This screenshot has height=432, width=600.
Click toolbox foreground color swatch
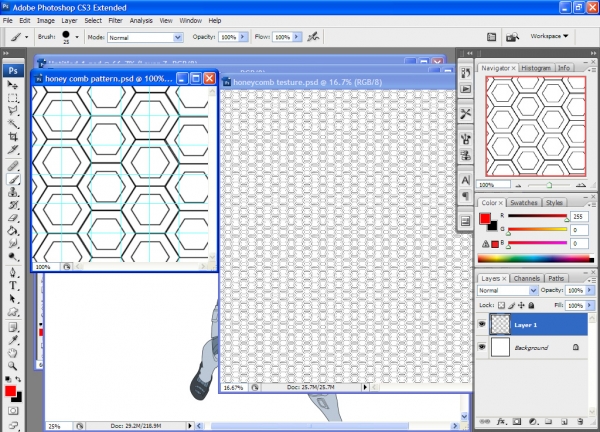[x=10, y=391]
